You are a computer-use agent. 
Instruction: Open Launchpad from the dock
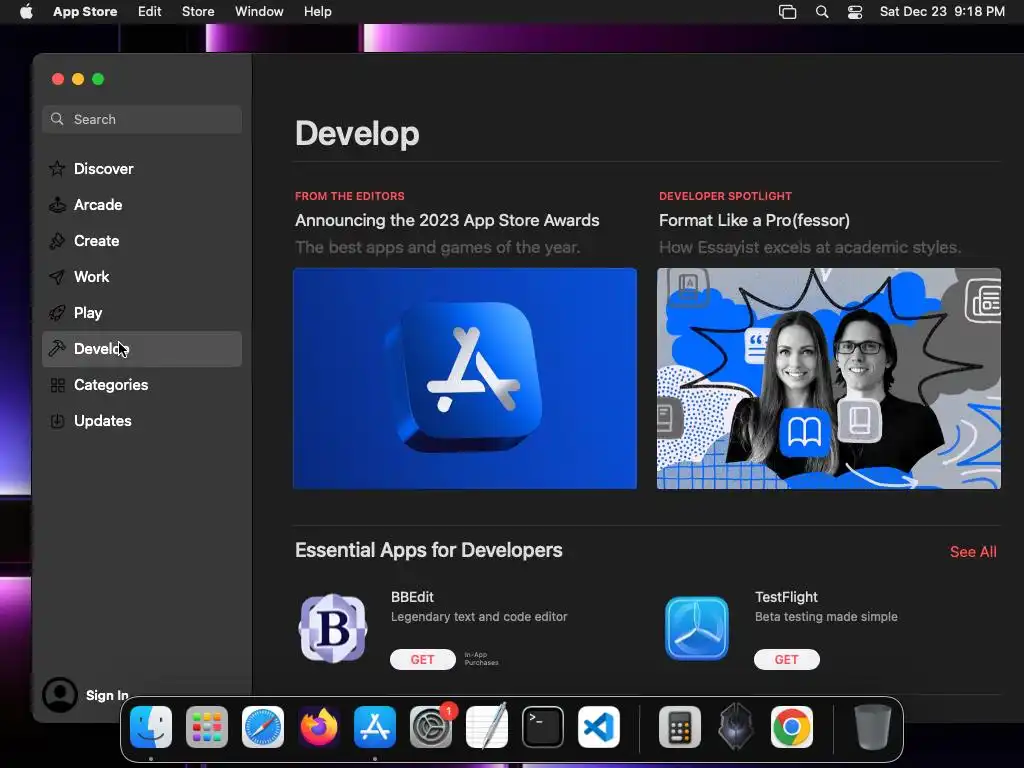click(207, 727)
